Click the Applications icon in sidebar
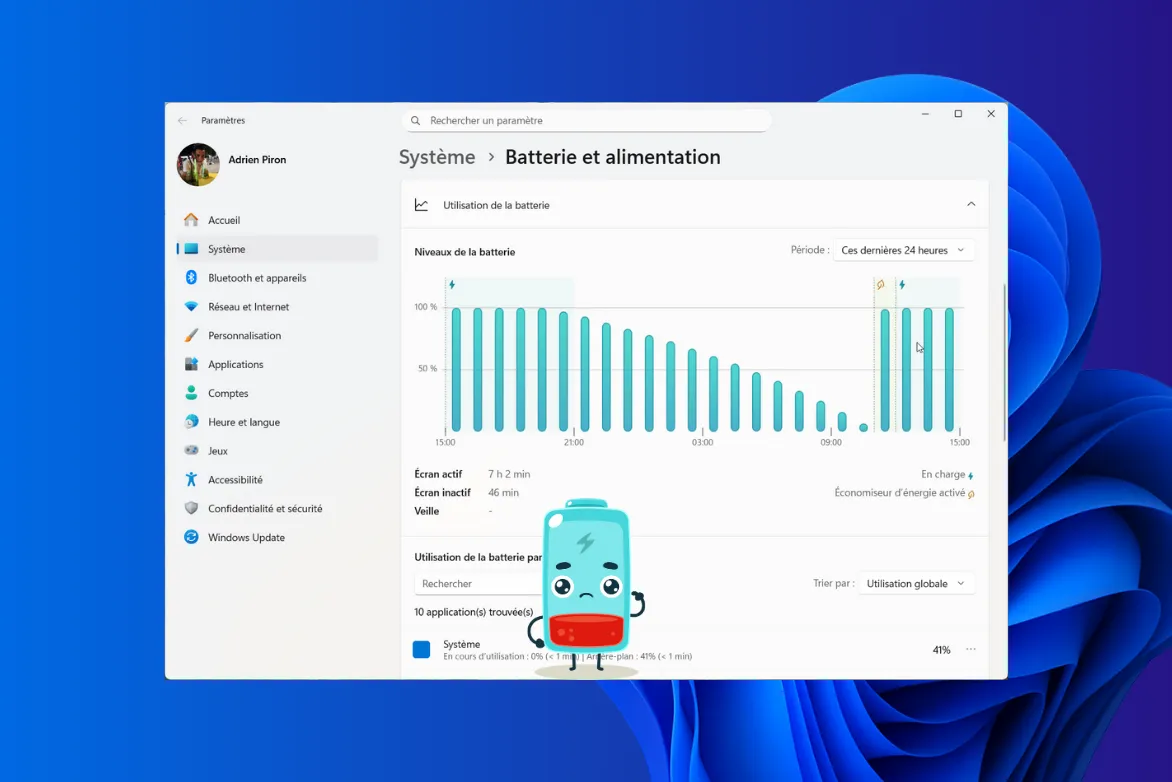Viewport: 1172px width, 782px height. coord(191,365)
